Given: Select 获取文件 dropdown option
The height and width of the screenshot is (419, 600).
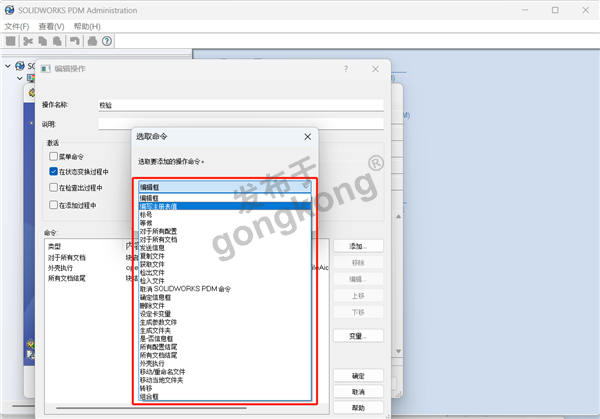Looking at the screenshot, I should 225,264.
